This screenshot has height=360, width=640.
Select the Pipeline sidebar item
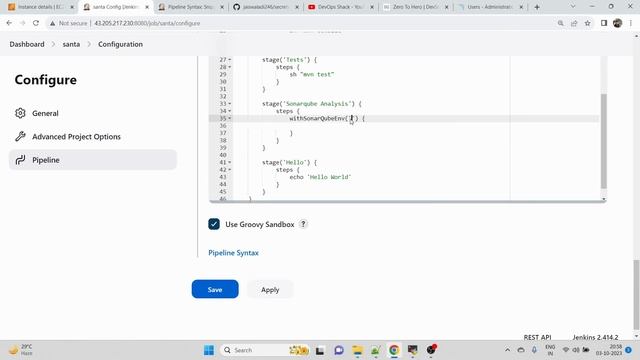(x=93, y=160)
